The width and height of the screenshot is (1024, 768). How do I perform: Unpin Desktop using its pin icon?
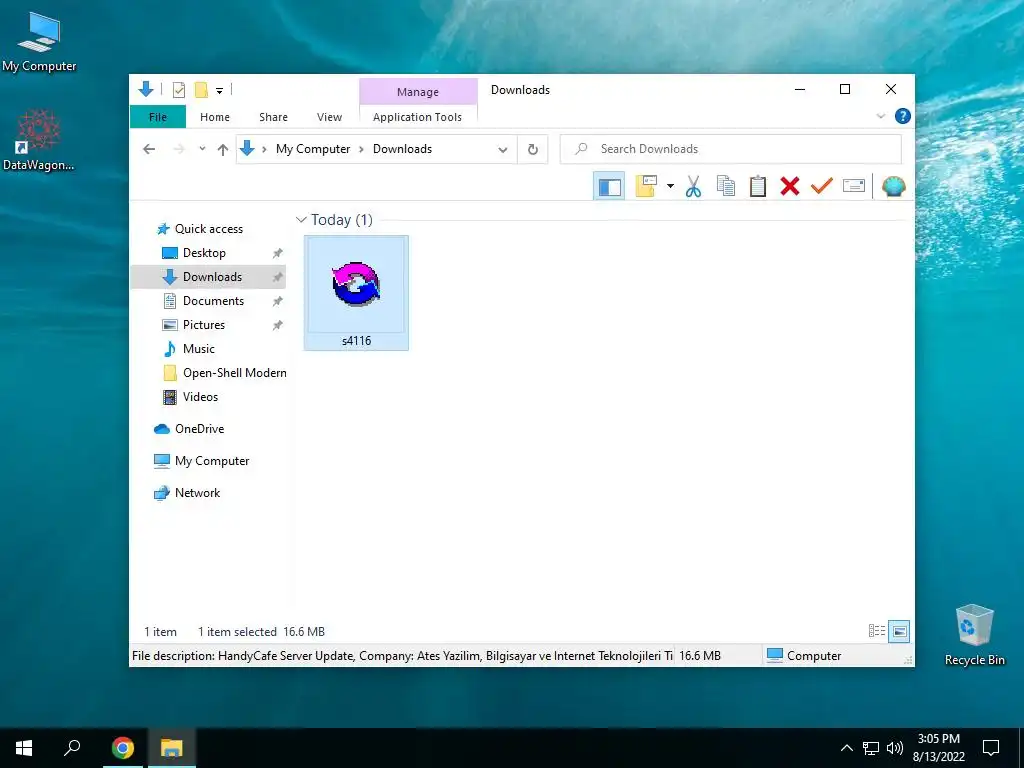pyautogui.click(x=278, y=253)
